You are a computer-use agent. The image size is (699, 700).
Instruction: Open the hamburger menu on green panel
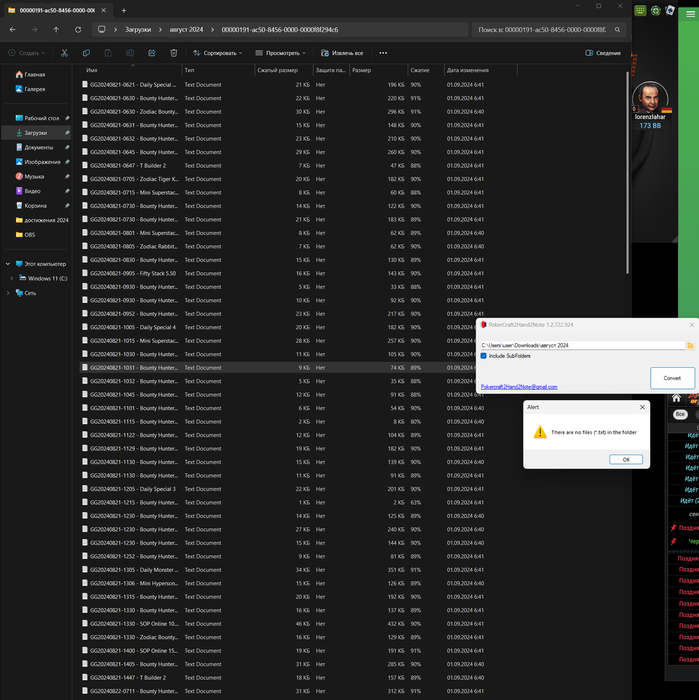click(690, 14)
